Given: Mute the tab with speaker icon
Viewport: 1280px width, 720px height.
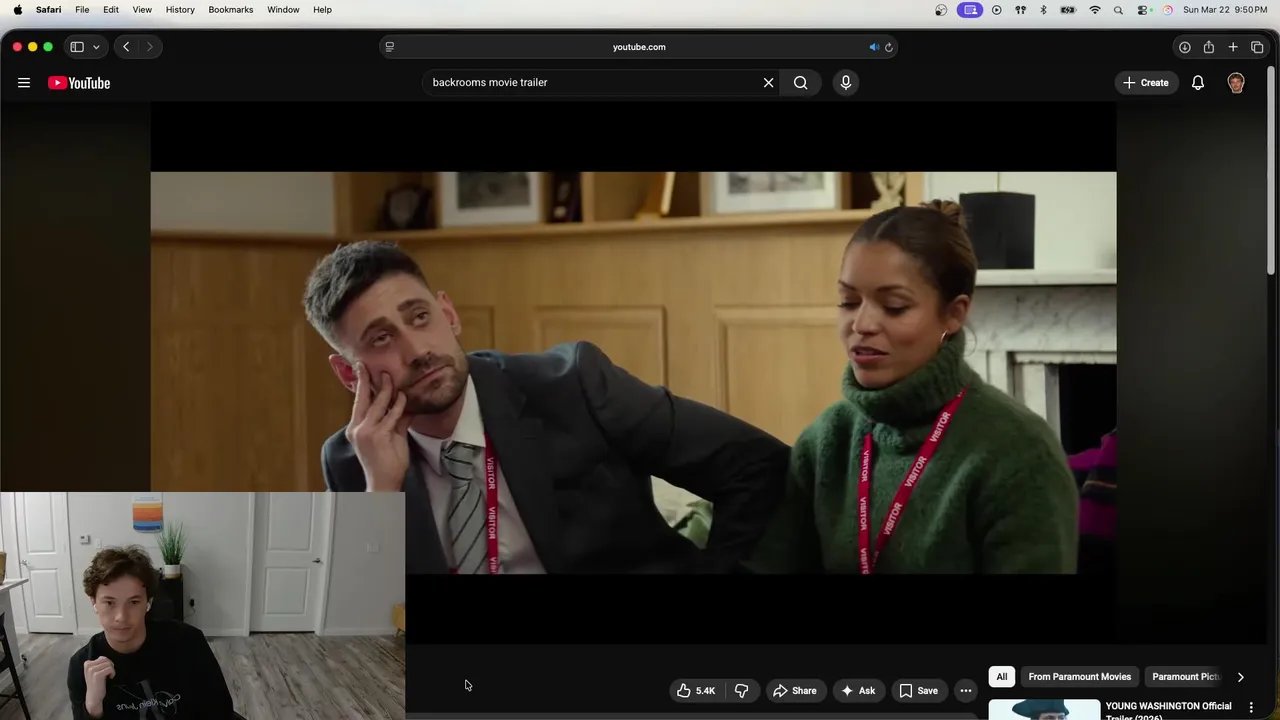Looking at the screenshot, I should pos(873,47).
